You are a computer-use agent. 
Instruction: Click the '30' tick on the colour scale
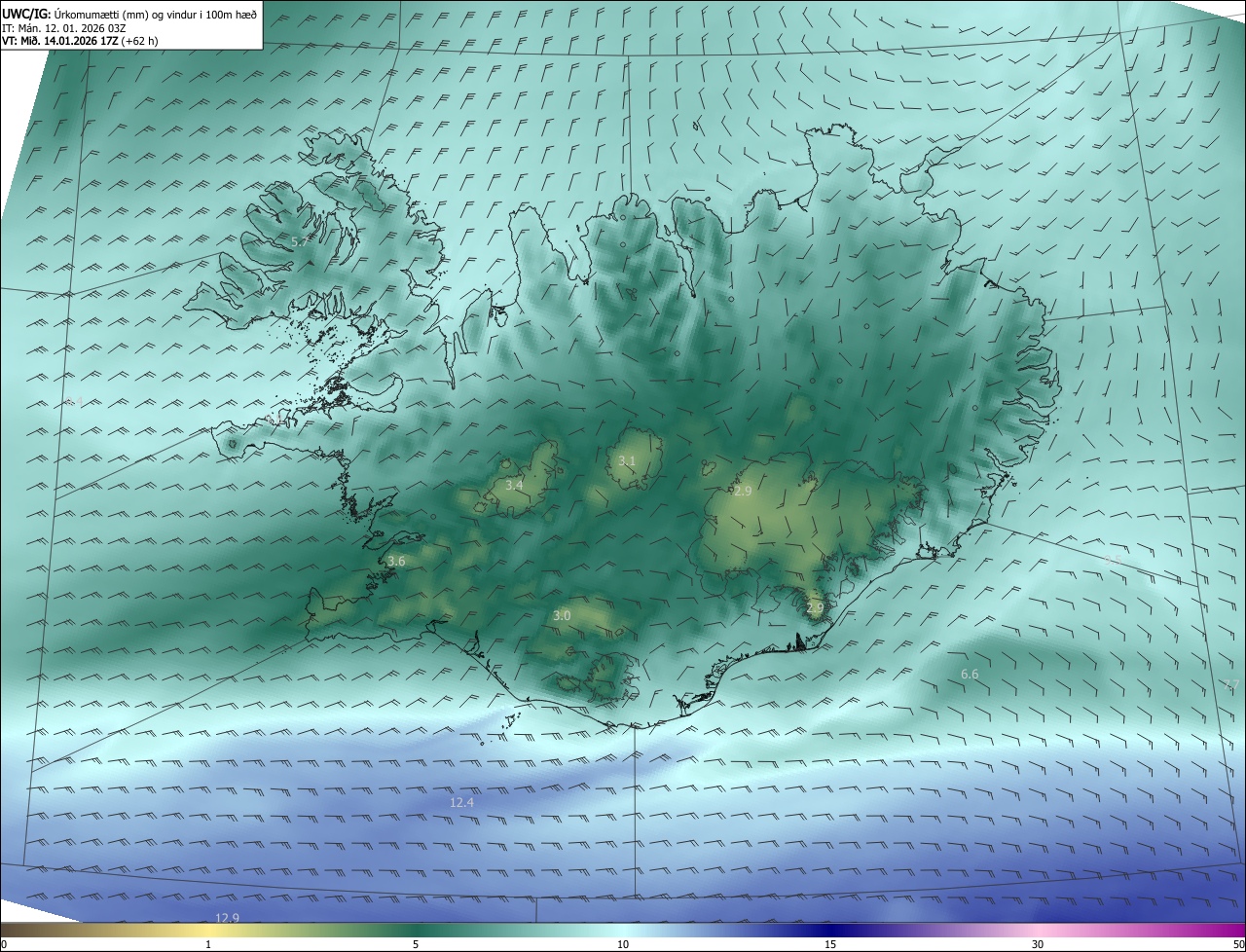pos(1038,944)
